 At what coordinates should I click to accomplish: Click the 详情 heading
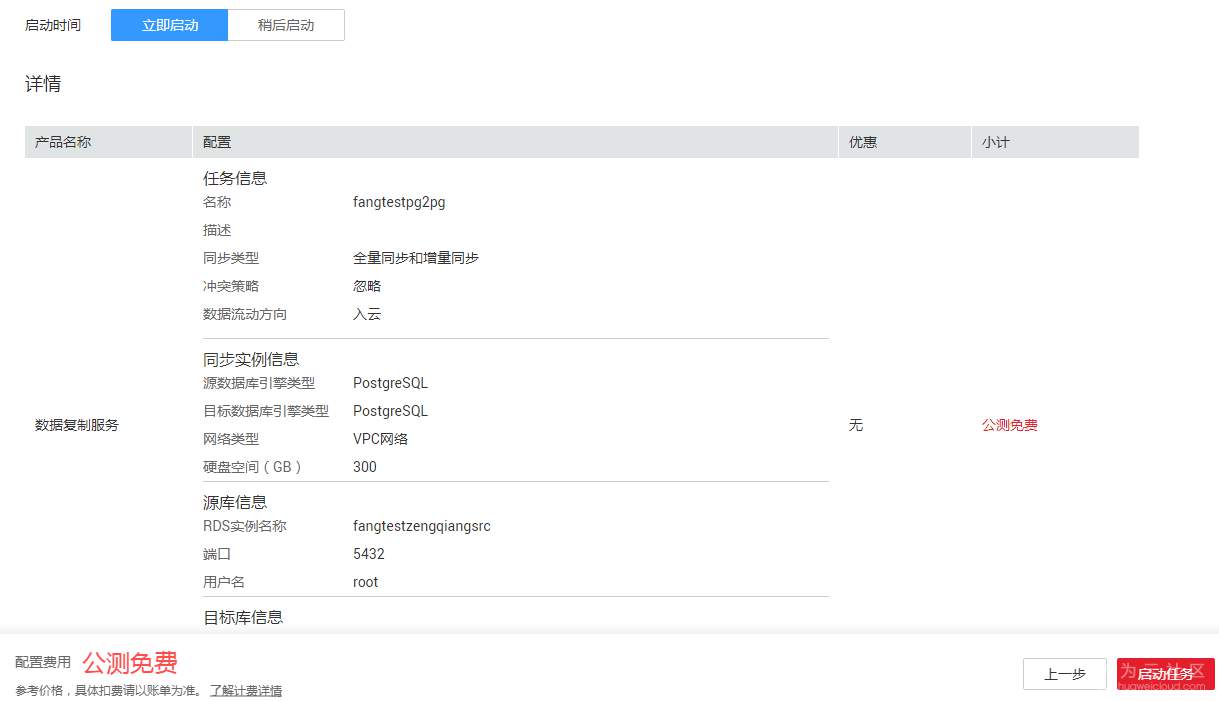43,84
